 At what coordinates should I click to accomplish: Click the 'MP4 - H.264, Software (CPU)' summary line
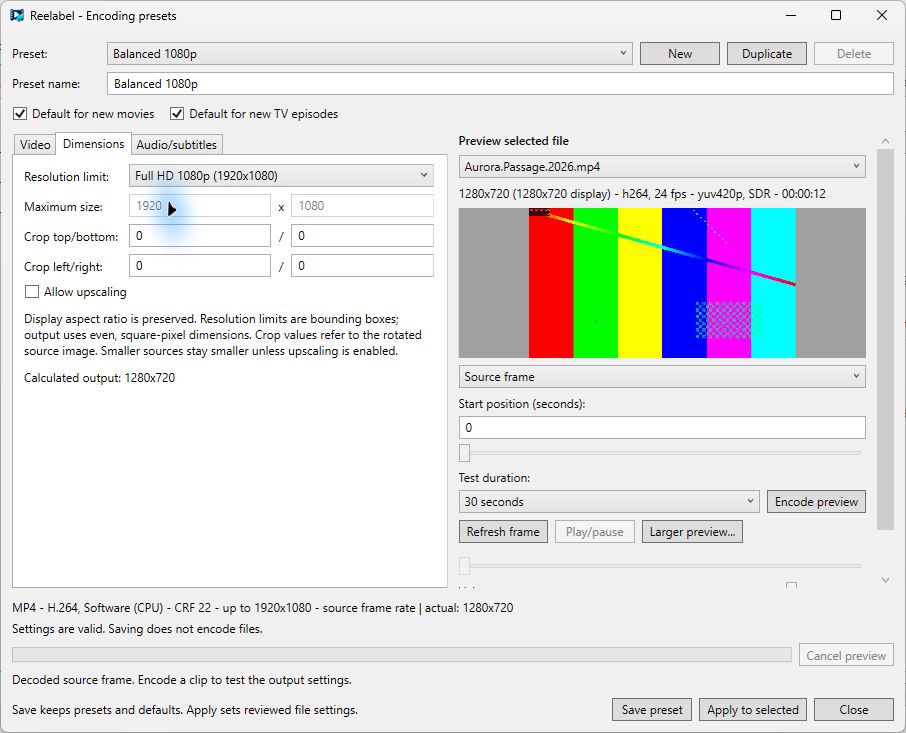263,608
